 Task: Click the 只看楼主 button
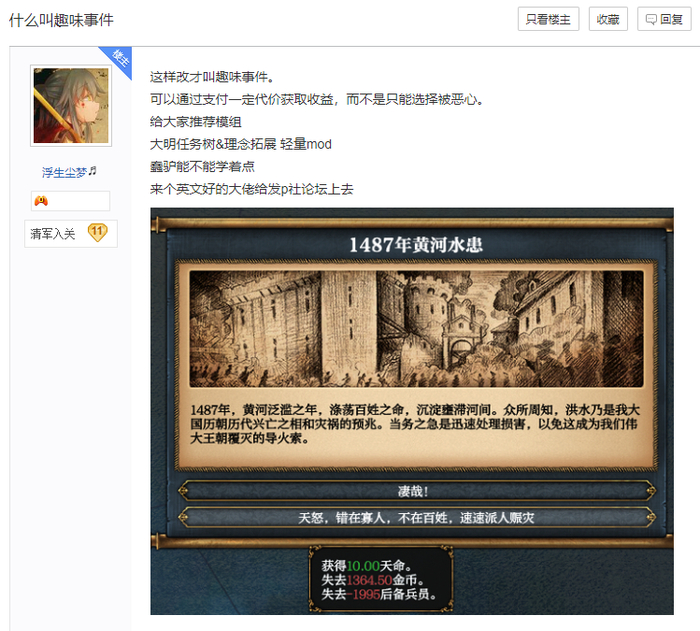click(x=548, y=19)
